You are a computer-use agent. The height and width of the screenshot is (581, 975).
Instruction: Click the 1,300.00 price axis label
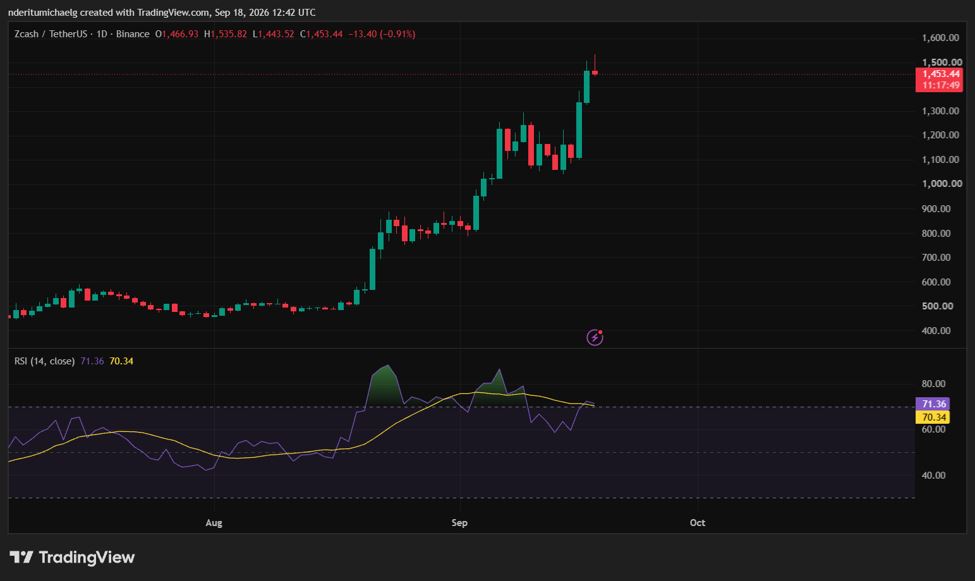pos(940,111)
